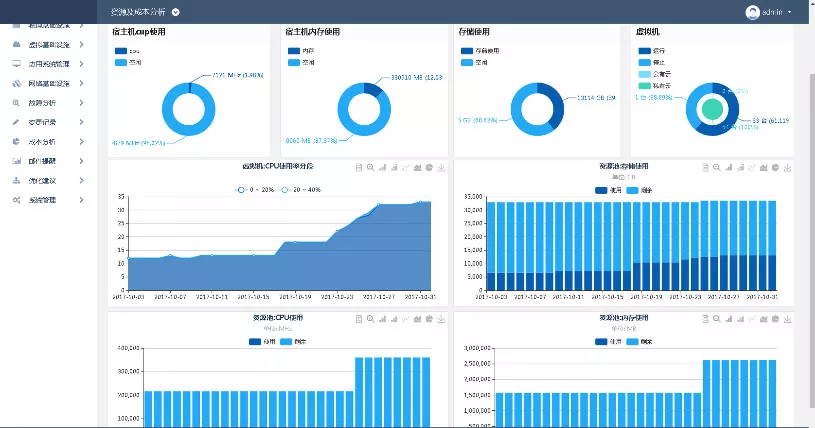Image resolution: width=815 pixels, height=428 pixels.
Task: Click the monitor icon beside 应用系统管理
Action: 17,64
